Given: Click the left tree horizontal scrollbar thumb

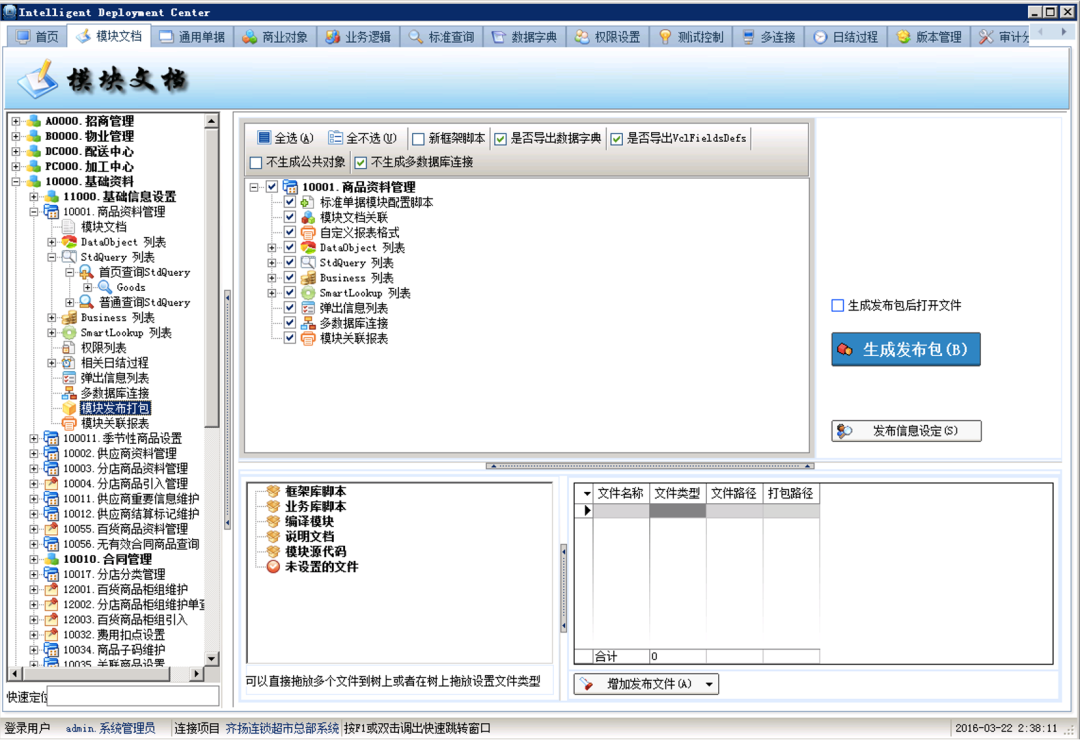Looking at the screenshot, I should [96, 674].
